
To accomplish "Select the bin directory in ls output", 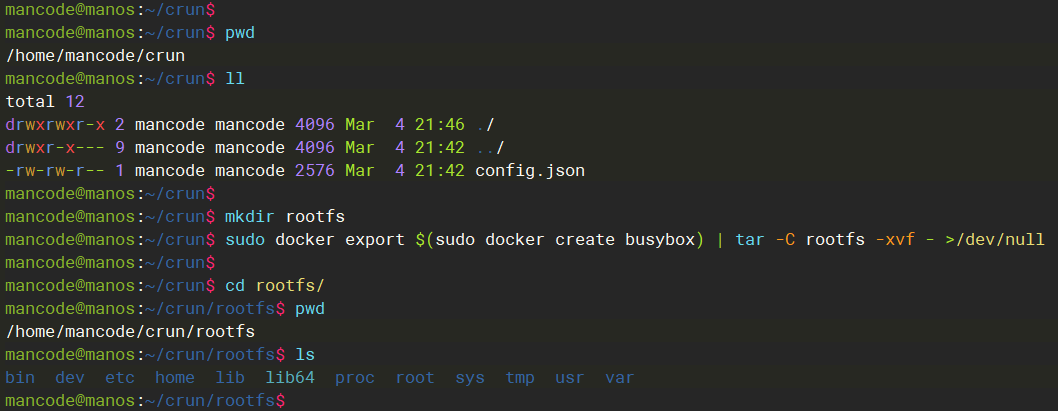I will 20,377.
